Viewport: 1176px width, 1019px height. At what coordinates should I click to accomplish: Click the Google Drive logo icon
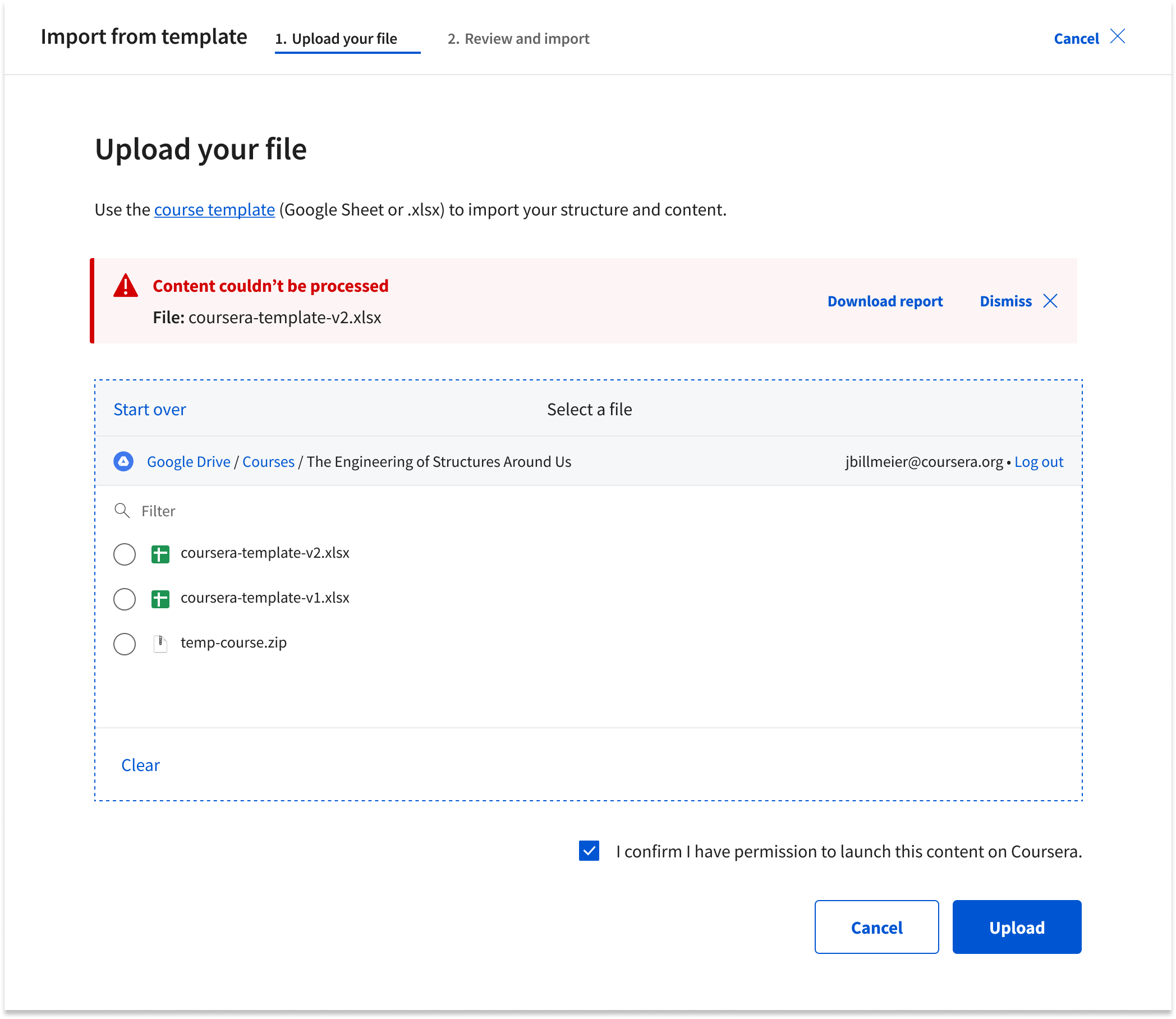(123, 461)
